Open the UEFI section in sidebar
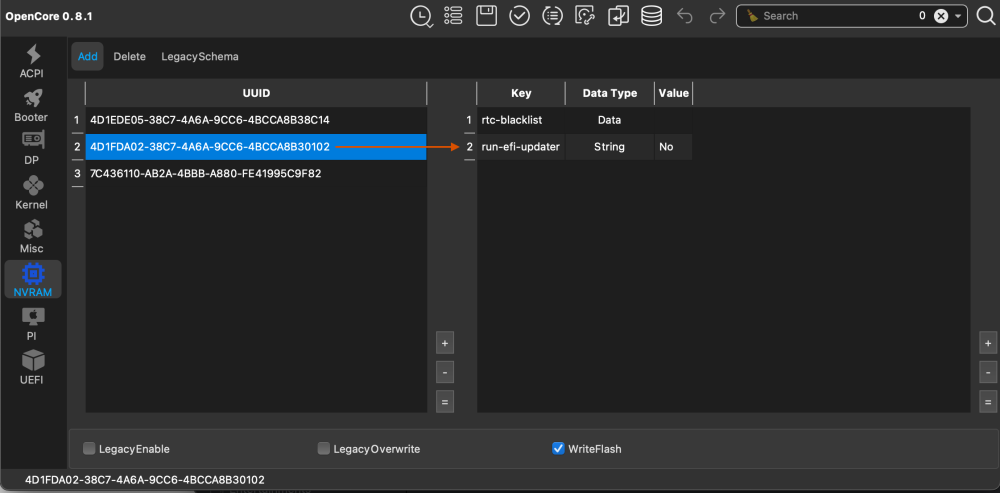The width and height of the screenshot is (1000, 493). 32,367
